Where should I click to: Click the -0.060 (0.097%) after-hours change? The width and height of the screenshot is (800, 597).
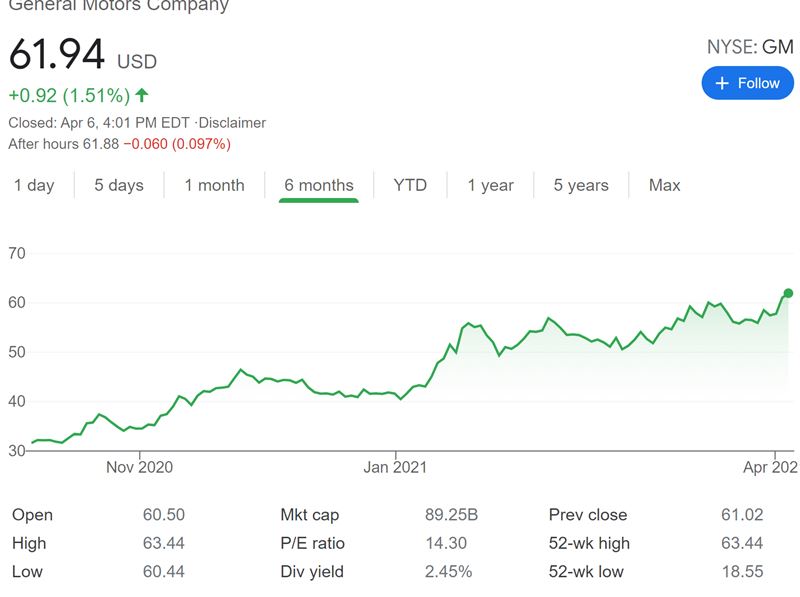tap(177, 144)
